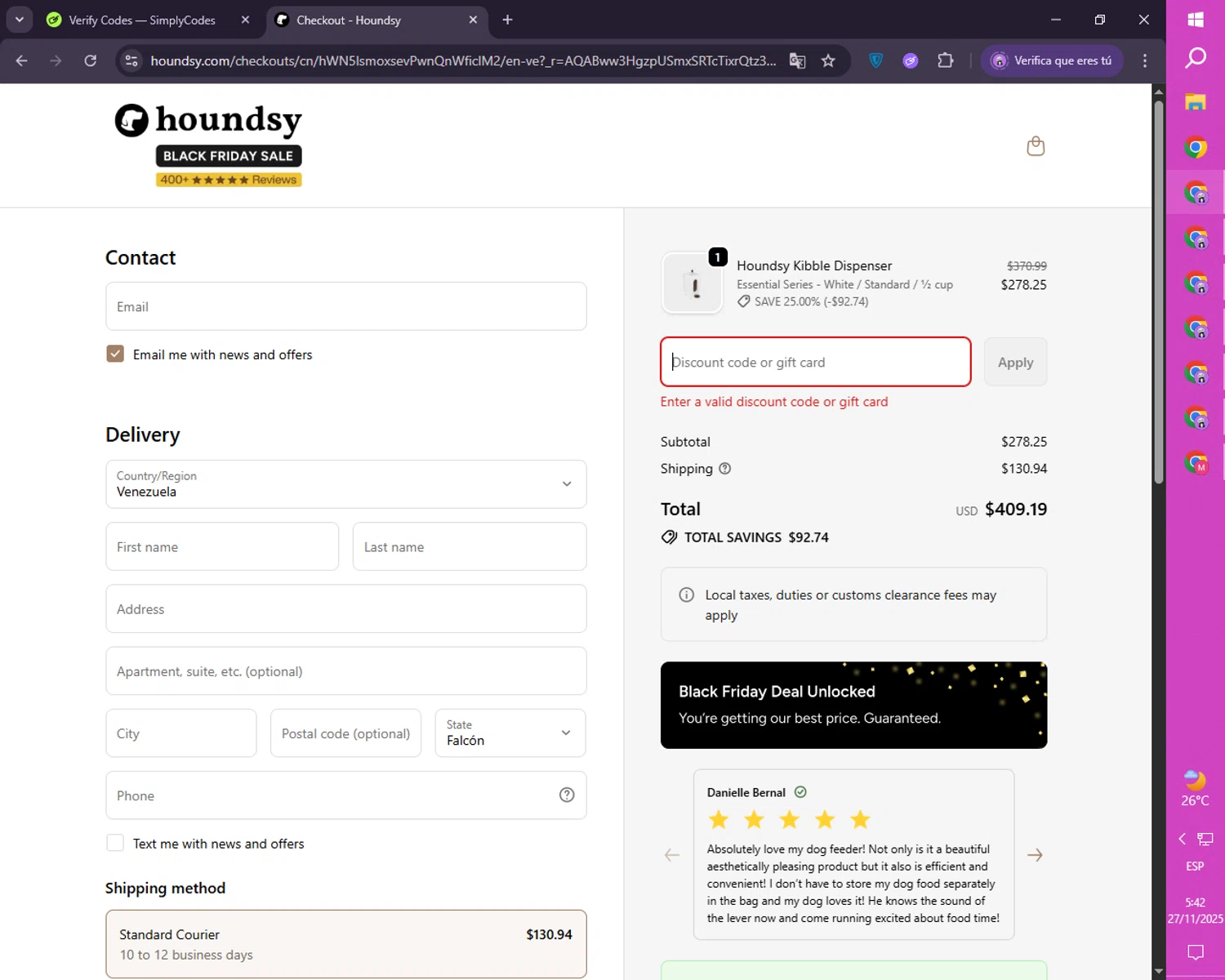The image size is (1225, 980).
Task: Click the City field
Action: coord(181,733)
